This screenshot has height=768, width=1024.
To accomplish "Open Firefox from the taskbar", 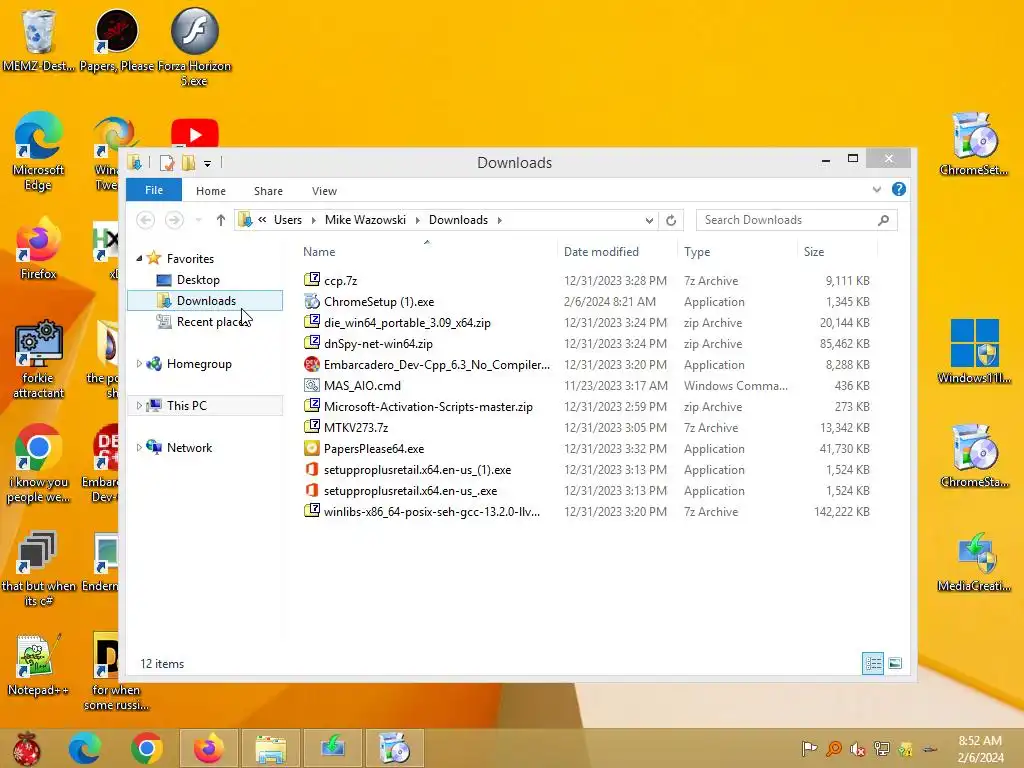I will coord(209,748).
